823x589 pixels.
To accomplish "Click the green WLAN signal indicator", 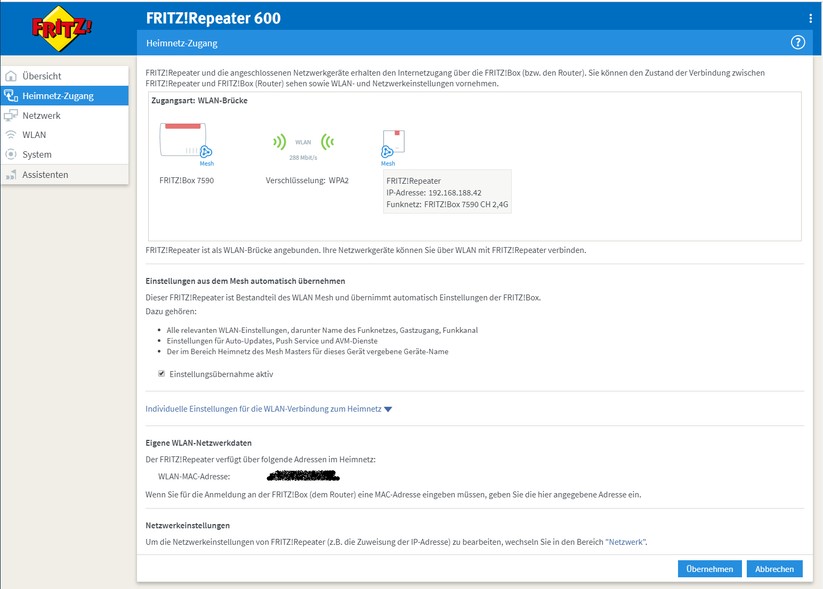I will [x=303, y=142].
